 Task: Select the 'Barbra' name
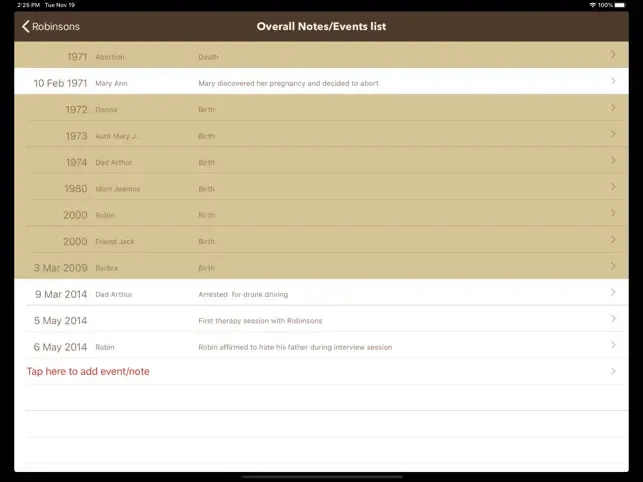coord(106,268)
